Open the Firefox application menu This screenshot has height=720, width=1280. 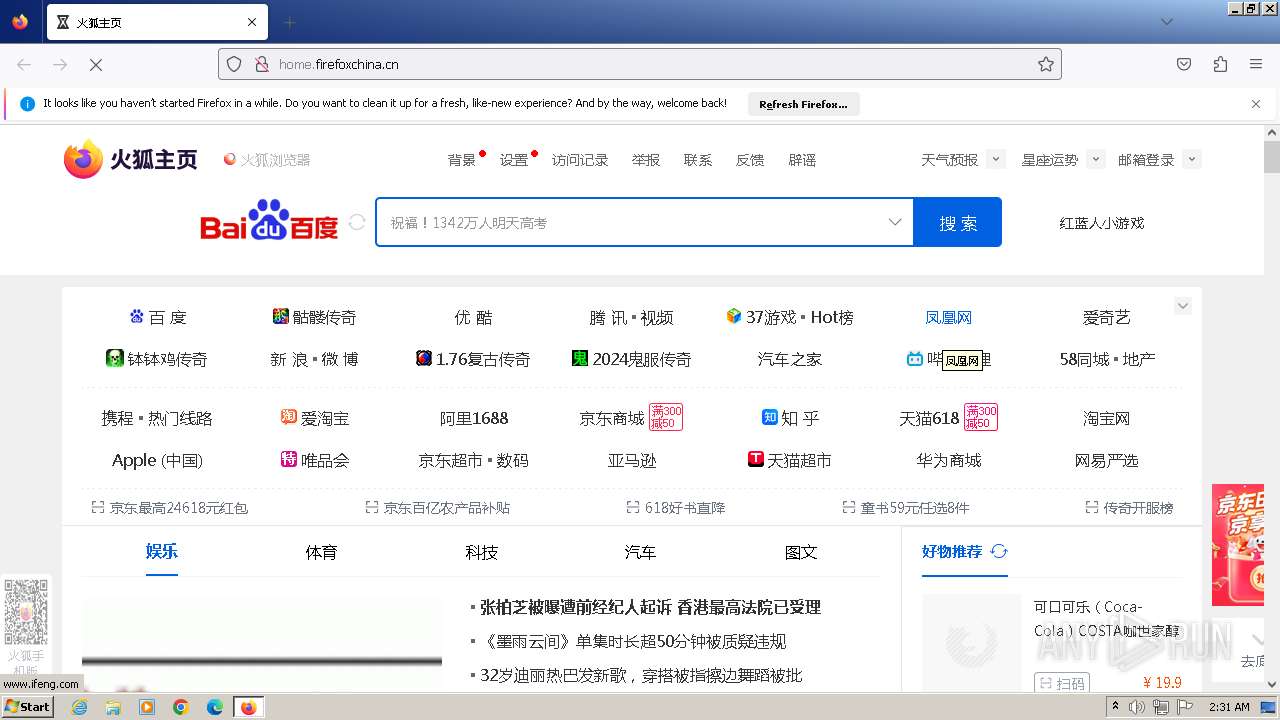(1256, 64)
